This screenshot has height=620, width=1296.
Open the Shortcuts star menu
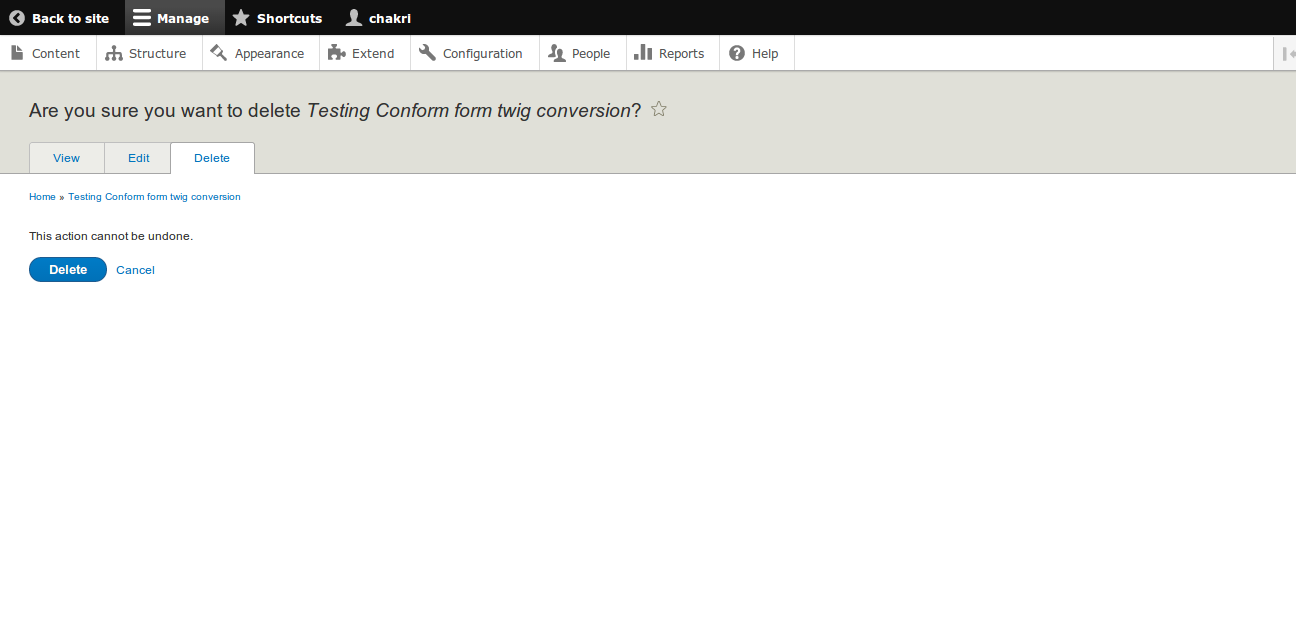point(277,18)
